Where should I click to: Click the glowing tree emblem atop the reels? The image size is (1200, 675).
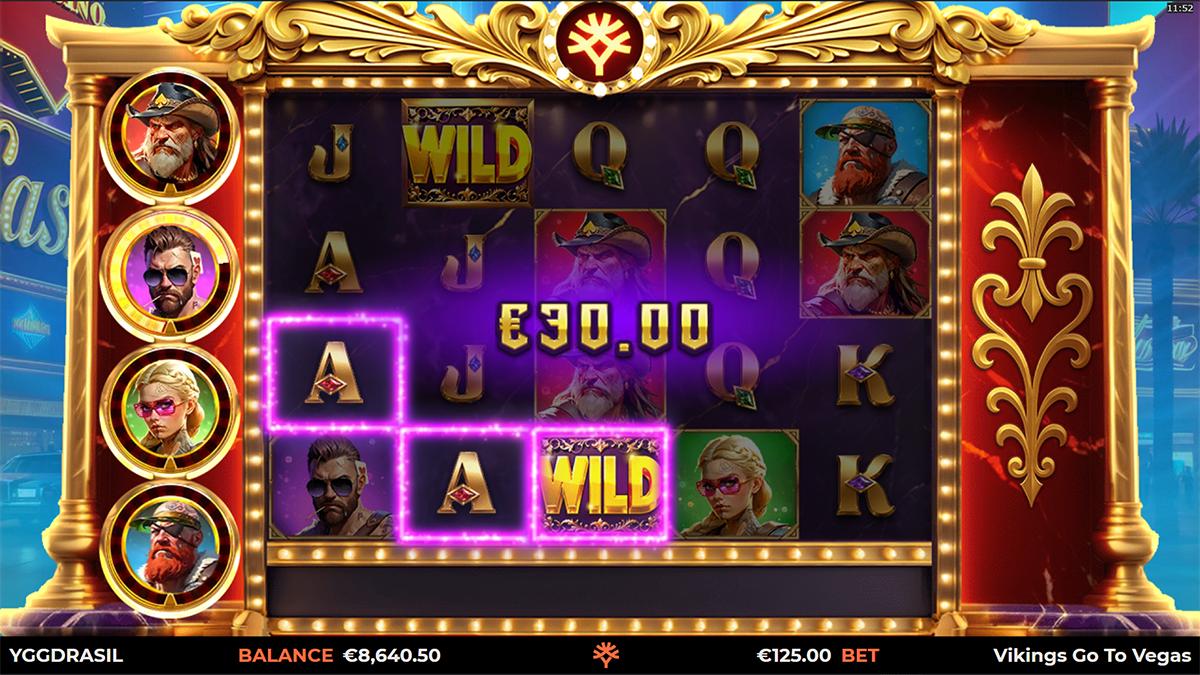(599, 45)
